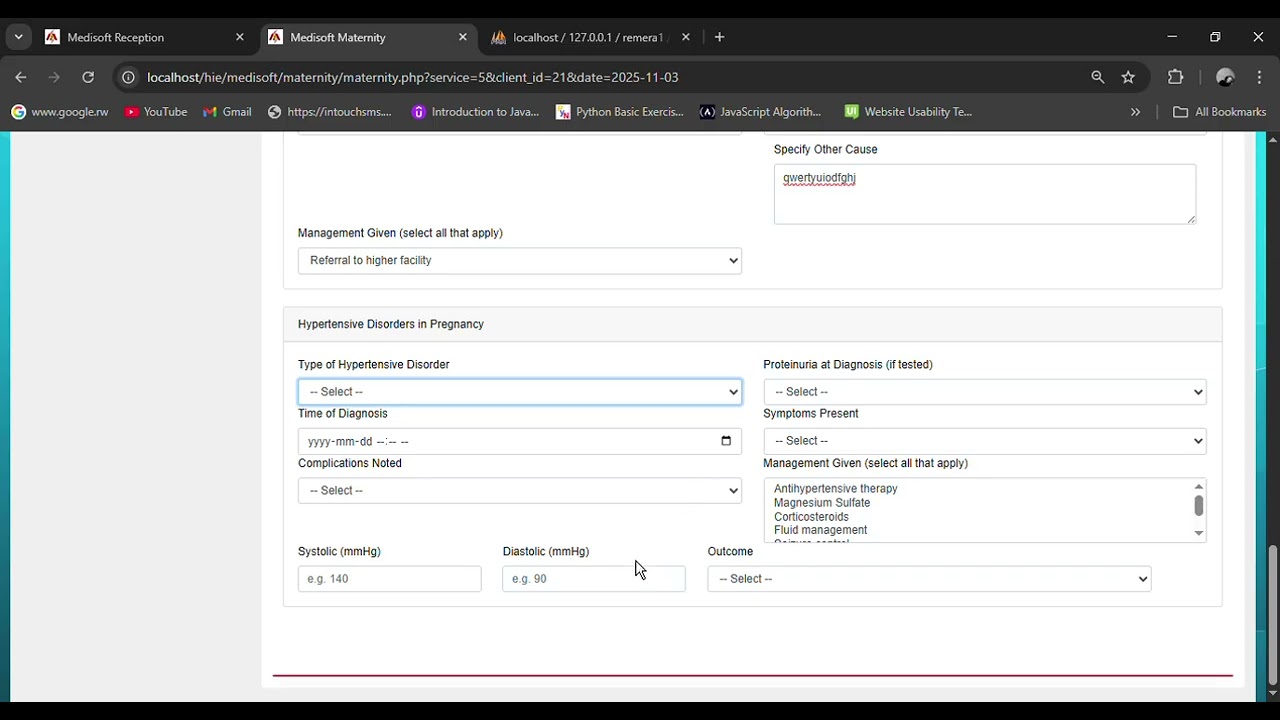1280x720 pixels.
Task: Click the zoom magnifier icon in address bar
Action: tap(1098, 77)
